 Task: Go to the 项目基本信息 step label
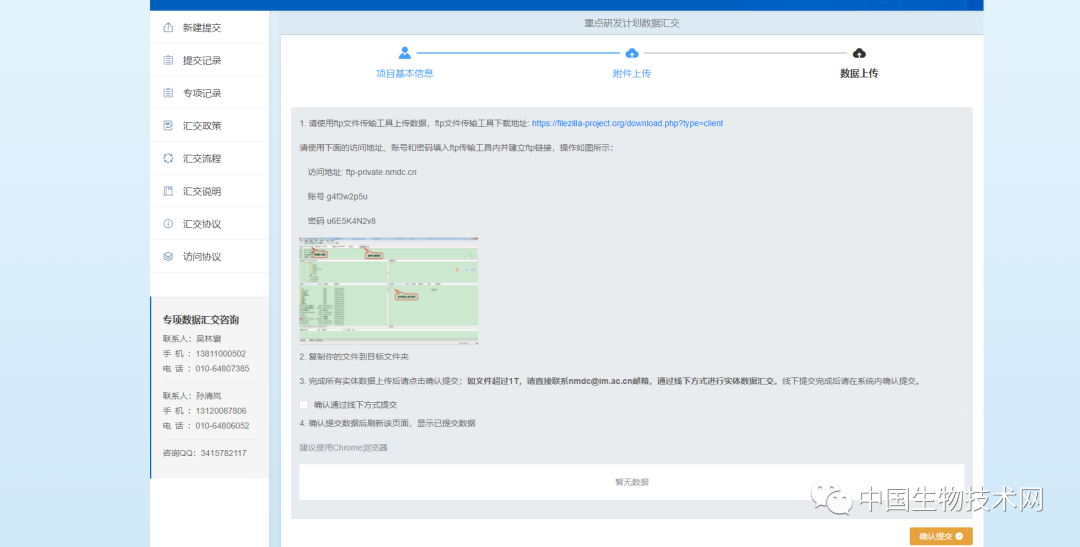tap(405, 73)
